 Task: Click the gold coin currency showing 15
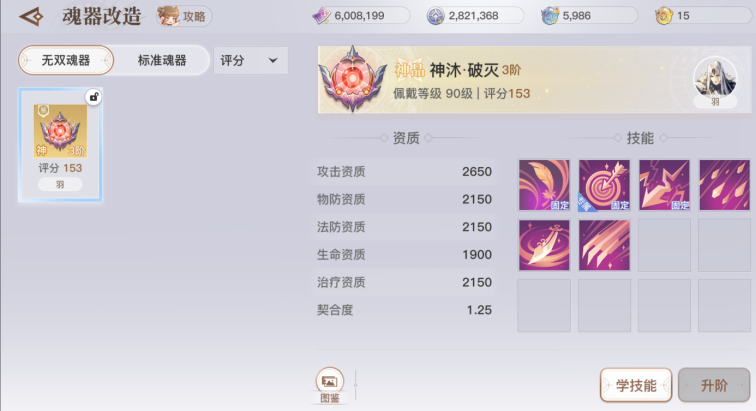(x=702, y=16)
